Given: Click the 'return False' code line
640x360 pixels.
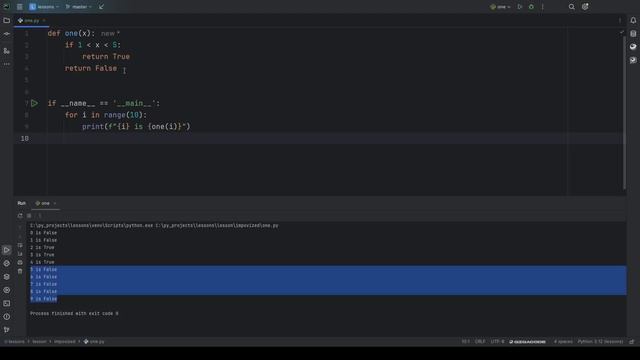Looking at the screenshot, I should (x=91, y=68).
